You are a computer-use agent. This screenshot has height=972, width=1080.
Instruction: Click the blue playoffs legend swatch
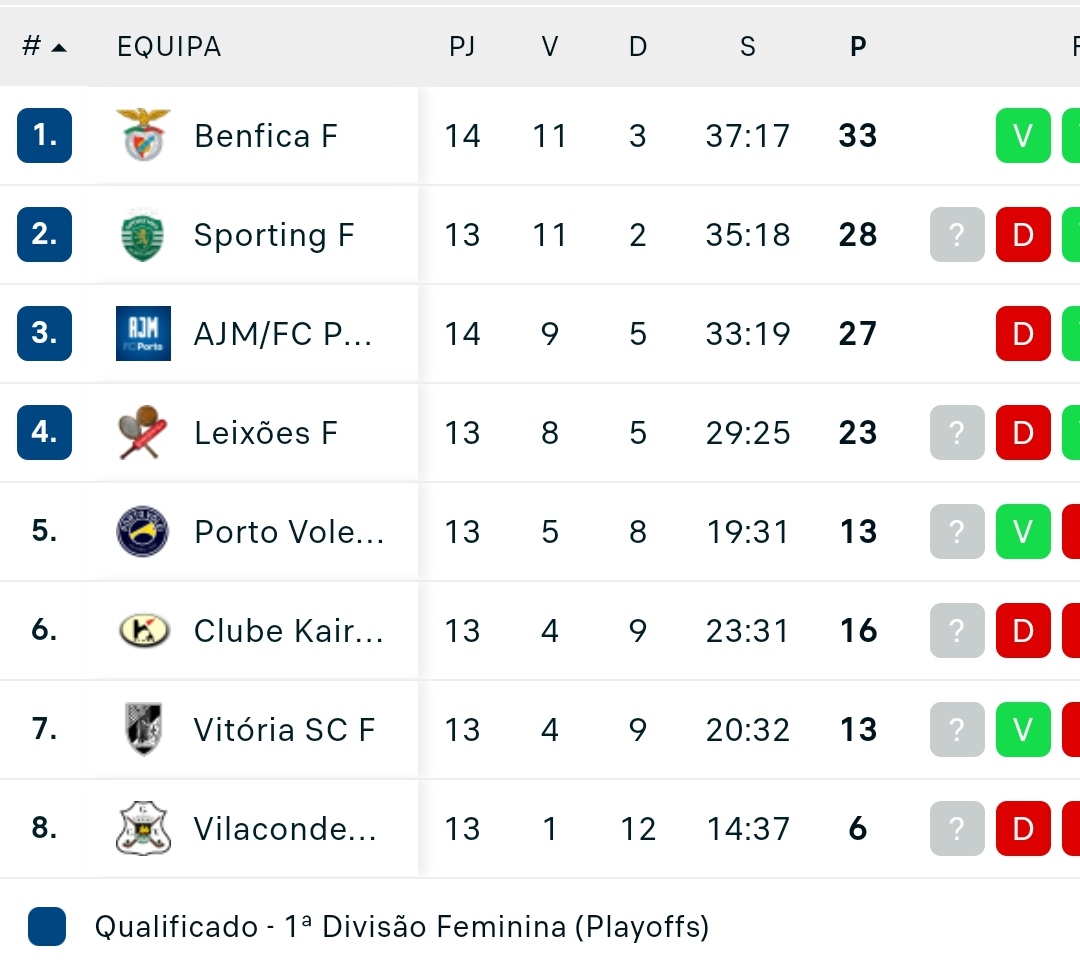tap(47, 927)
